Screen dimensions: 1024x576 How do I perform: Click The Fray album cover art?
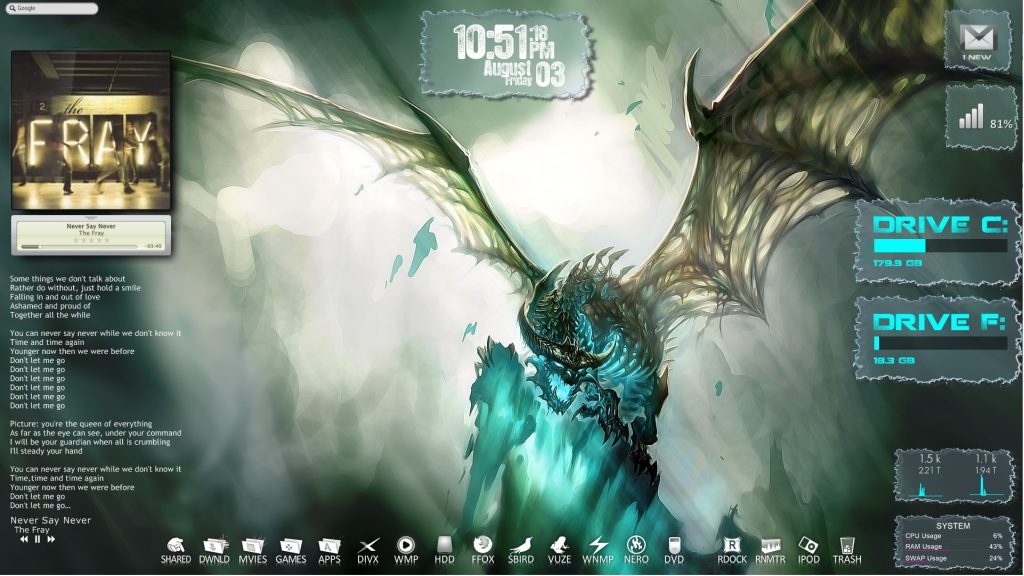point(91,131)
